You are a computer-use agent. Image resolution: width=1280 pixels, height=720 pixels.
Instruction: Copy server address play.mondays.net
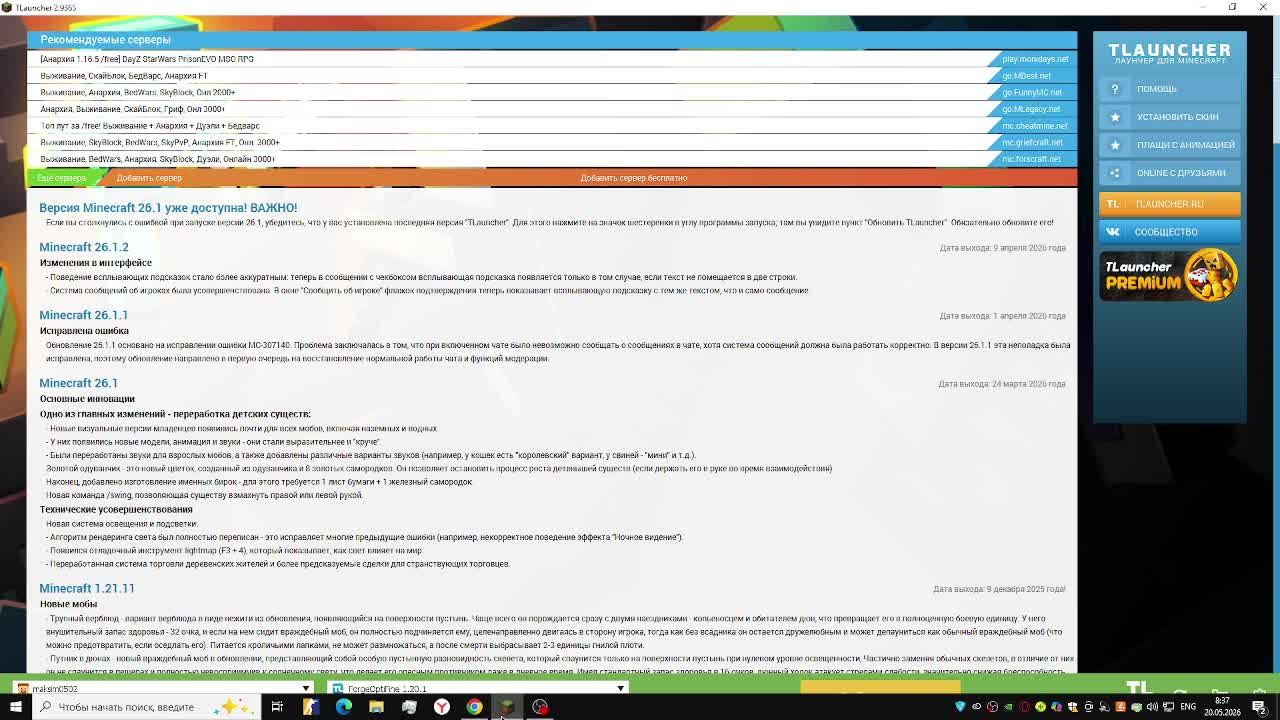pos(1035,59)
